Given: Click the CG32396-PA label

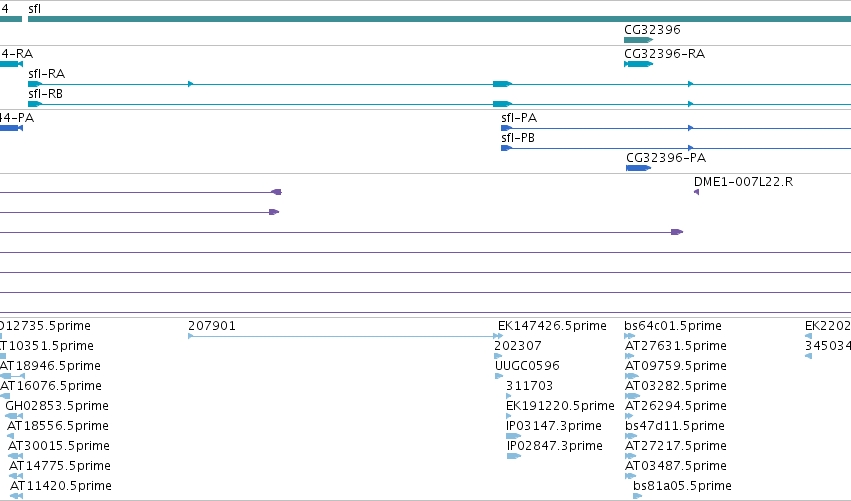Looking at the screenshot, I should coord(666,158).
